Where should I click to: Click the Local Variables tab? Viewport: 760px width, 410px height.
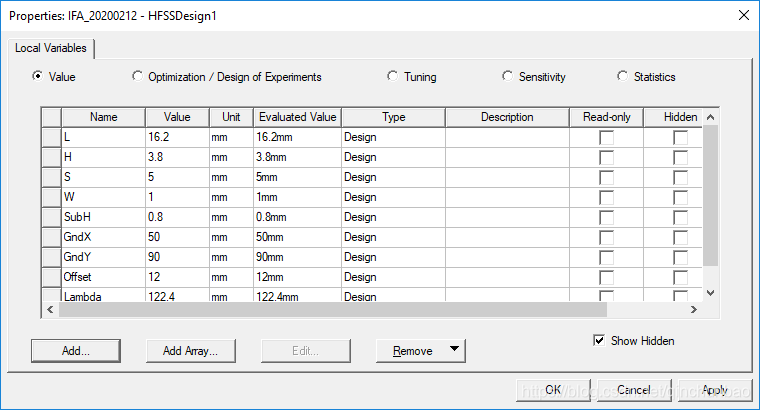pos(51,48)
